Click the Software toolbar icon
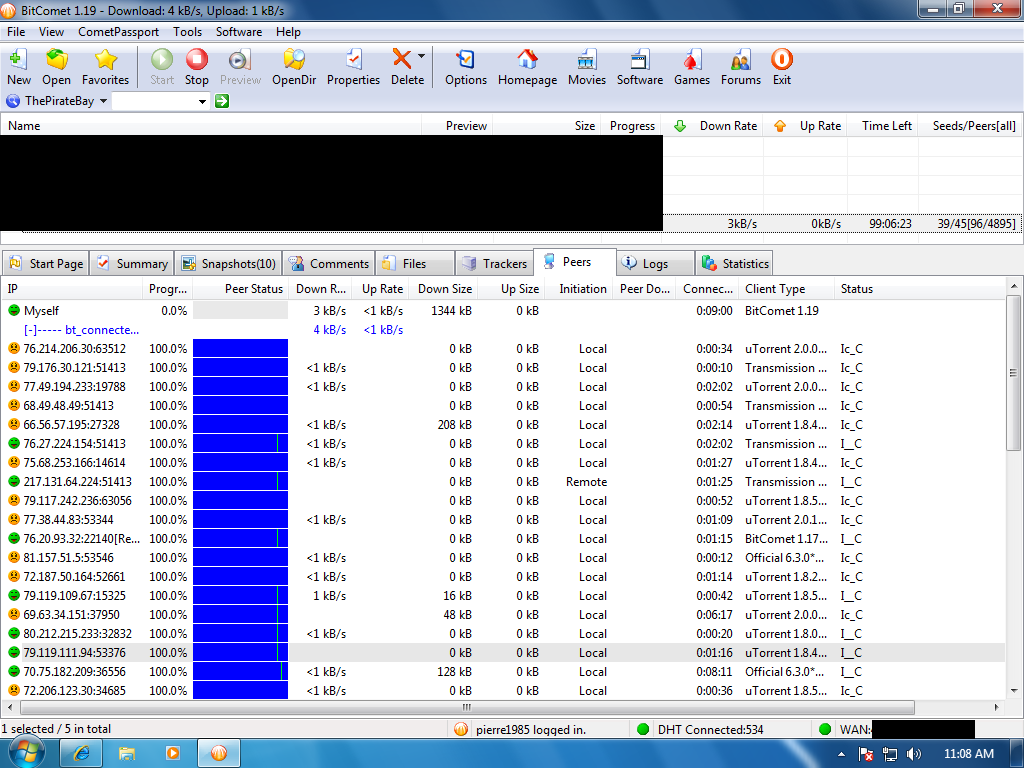 tap(639, 59)
